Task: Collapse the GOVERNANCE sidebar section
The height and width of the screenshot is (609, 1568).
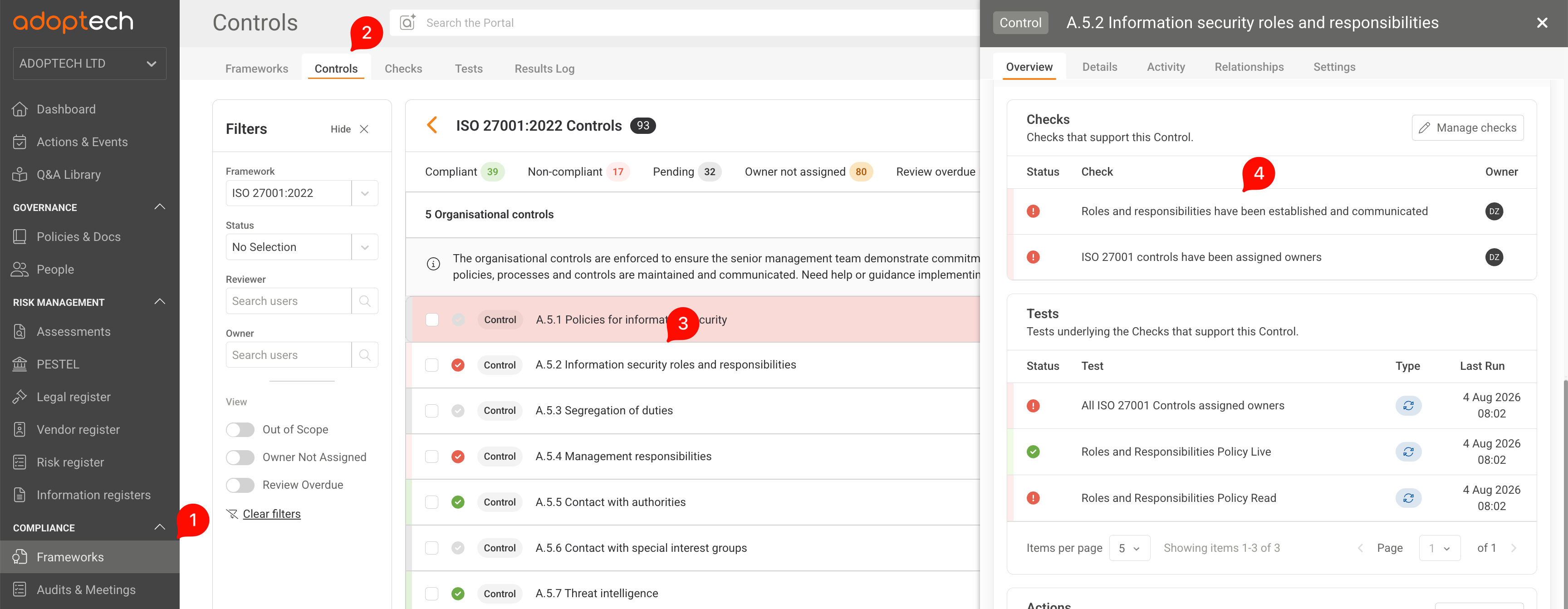Action: click(x=160, y=207)
